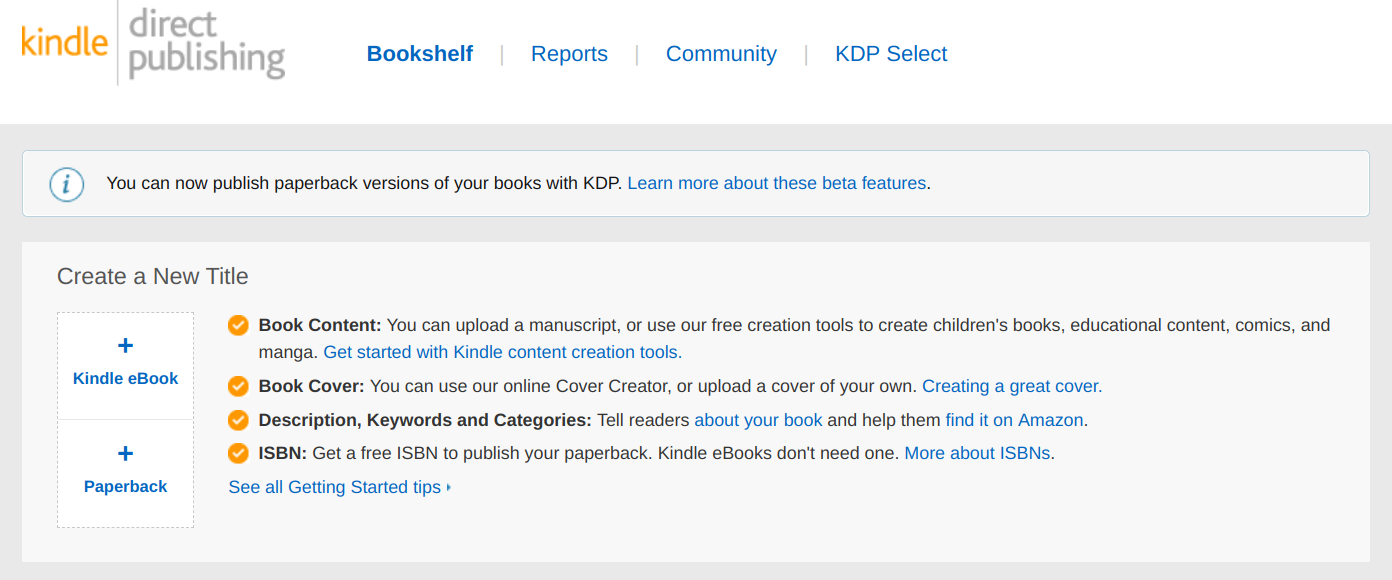Image resolution: width=1392 pixels, height=580 pixels.
Task: Click the 'ISBN:' bold label
Action: click(x=283, y=453)
